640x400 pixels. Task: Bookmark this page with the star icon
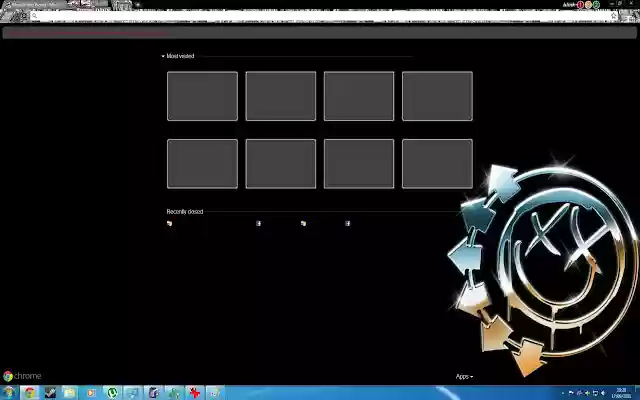point(613,16)
